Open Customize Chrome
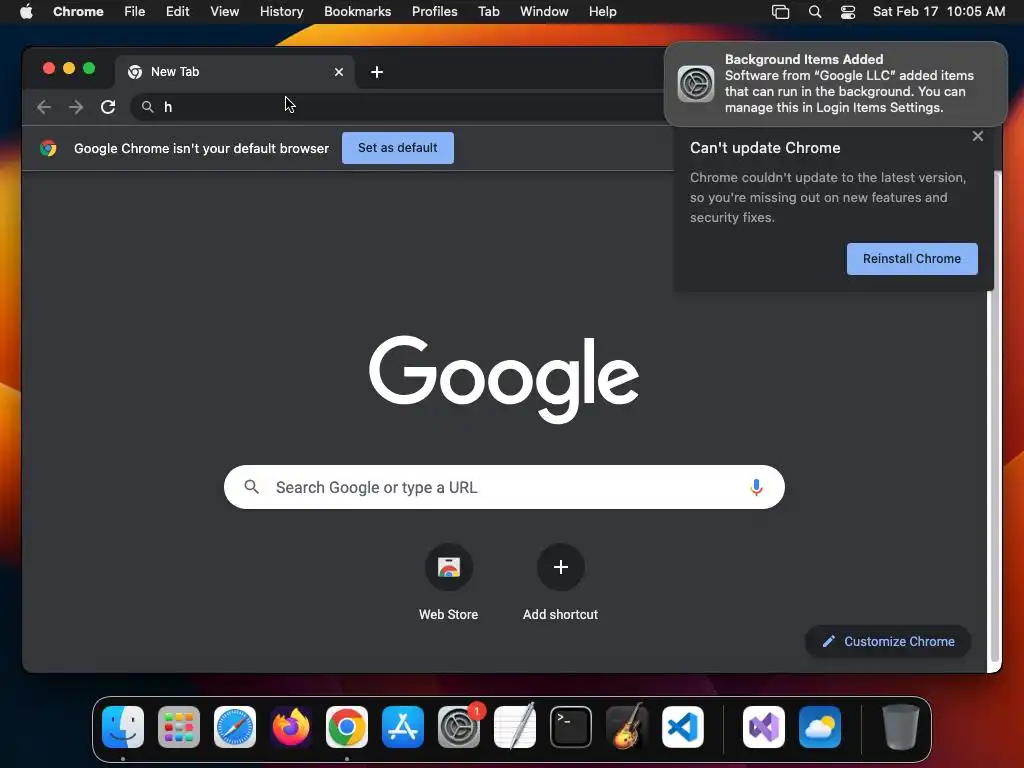 point(888,641)
